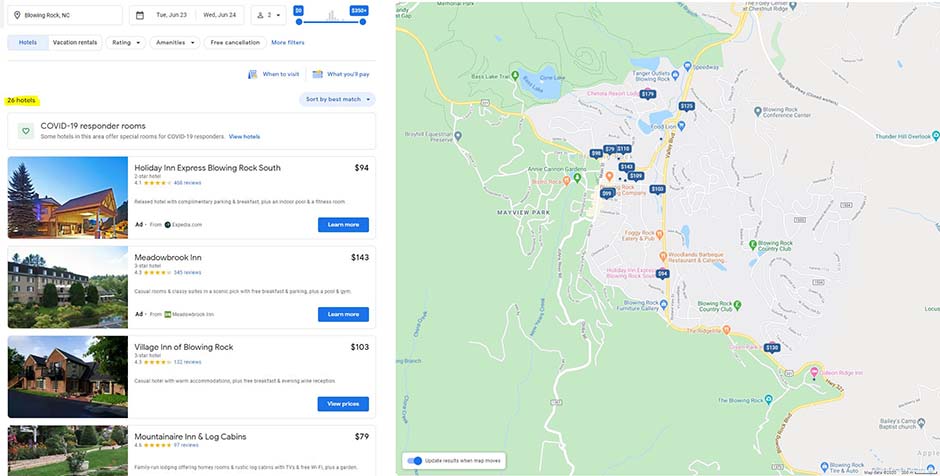Click the When to visit chart icon
Viewport: 940px width, 476px height.
click(x=253, y=74)
